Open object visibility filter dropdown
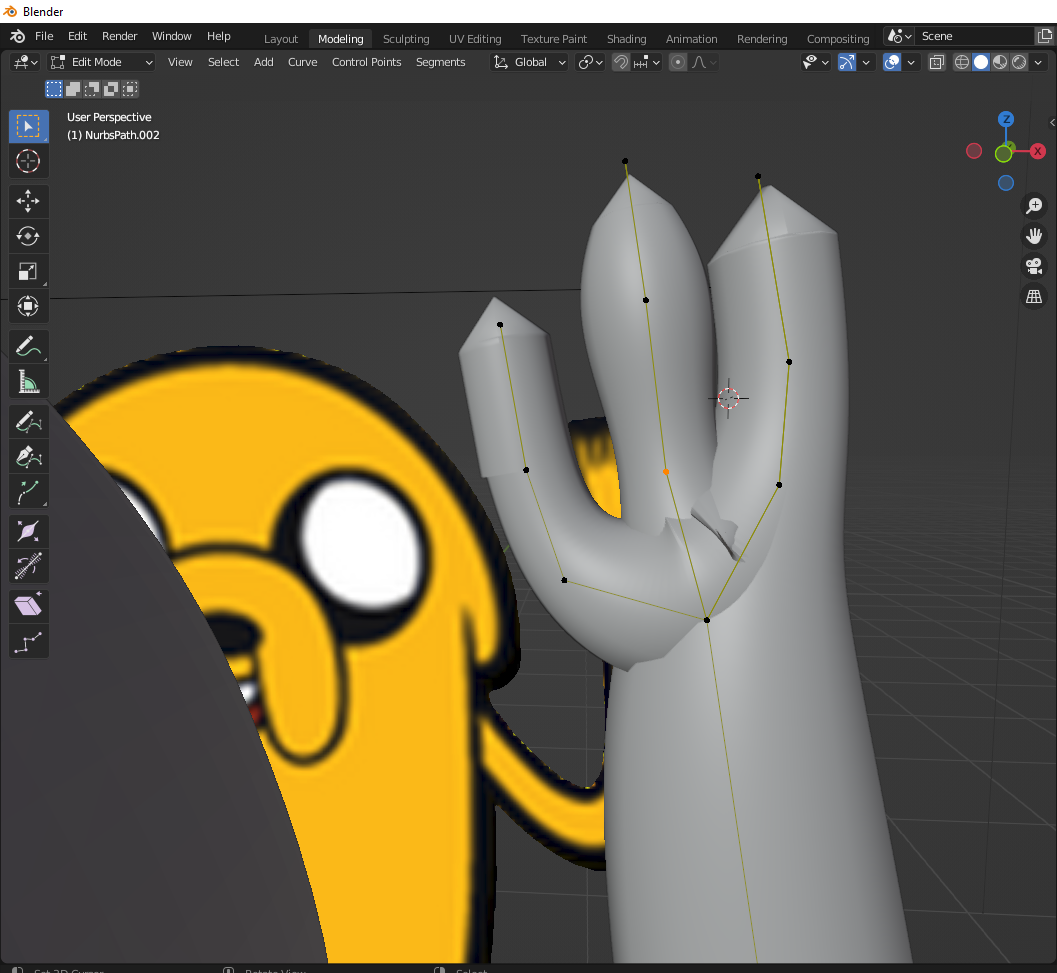Screen dimensions: 1057x973 tap(815, 63)
